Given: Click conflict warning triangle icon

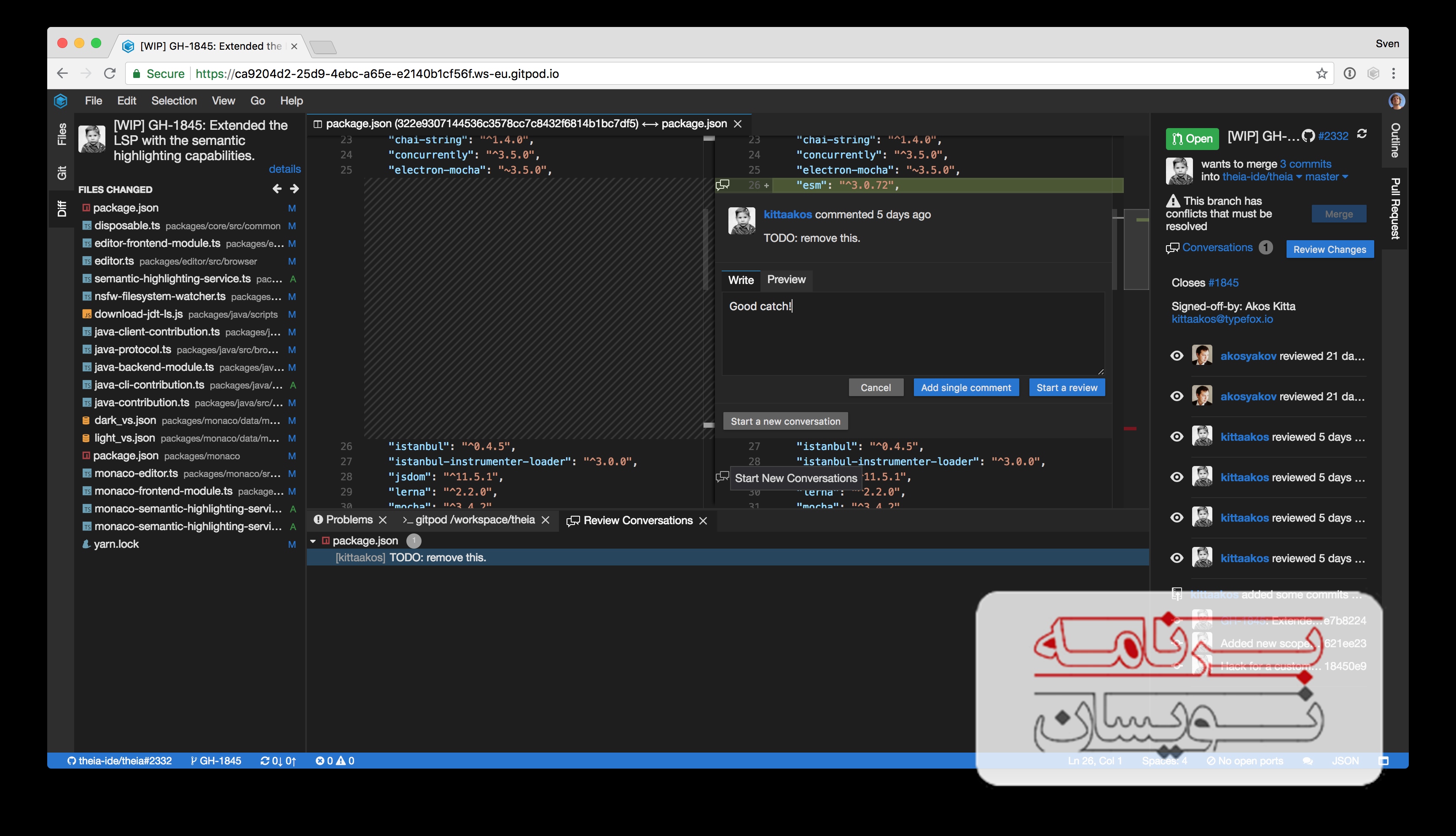Looking at the screenshot, I should 1173,201.
